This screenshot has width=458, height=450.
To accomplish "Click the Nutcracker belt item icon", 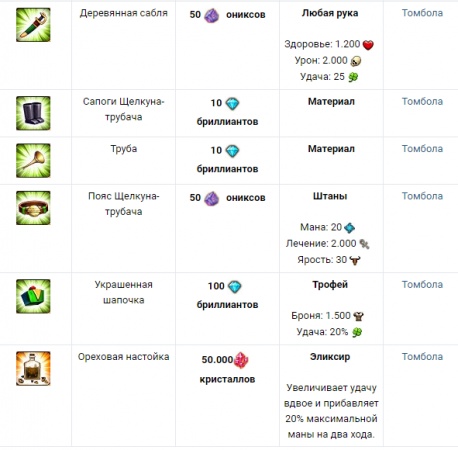I will 33,208.
